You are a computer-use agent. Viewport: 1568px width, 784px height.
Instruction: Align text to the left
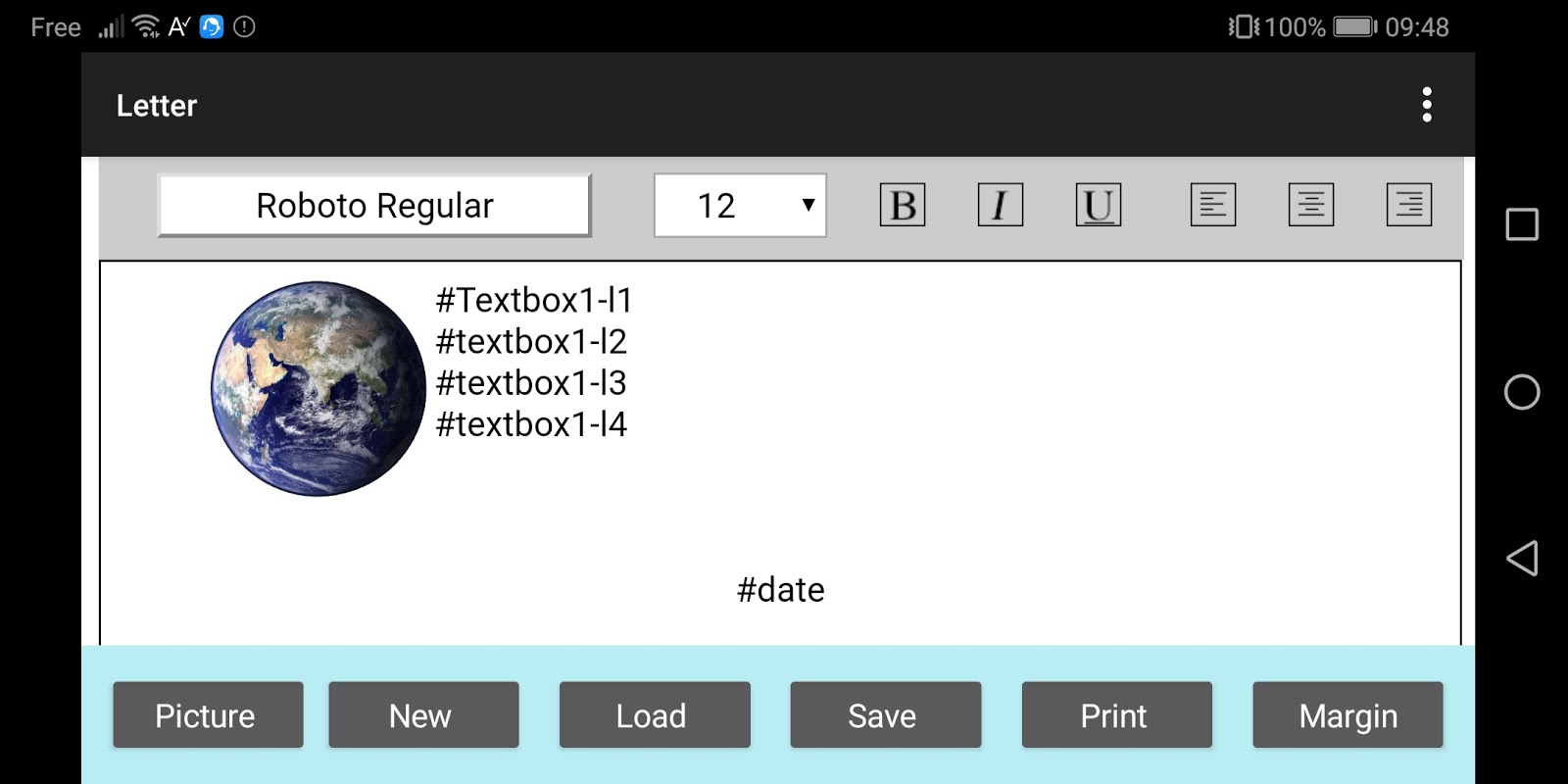click(x=1213, y=205)
